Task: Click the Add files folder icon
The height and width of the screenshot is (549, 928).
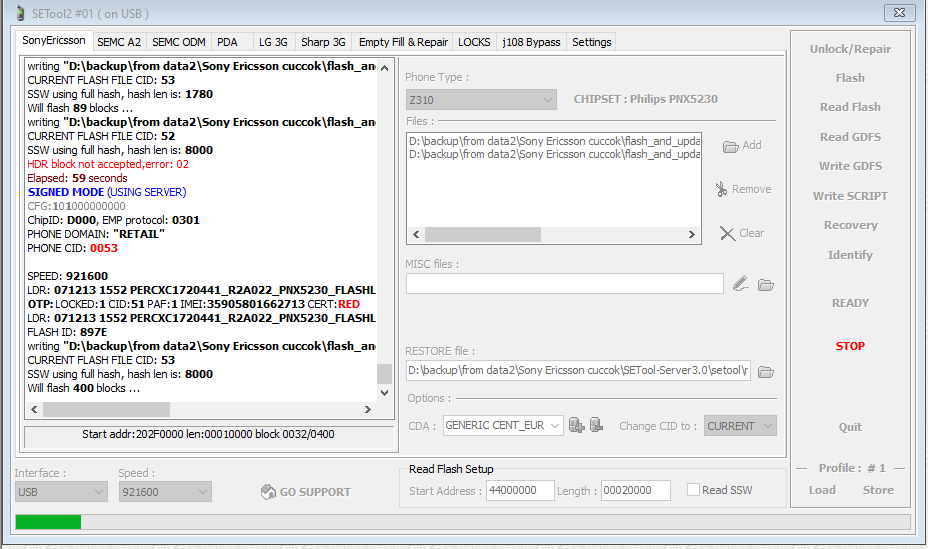Action: pos(731,146)
